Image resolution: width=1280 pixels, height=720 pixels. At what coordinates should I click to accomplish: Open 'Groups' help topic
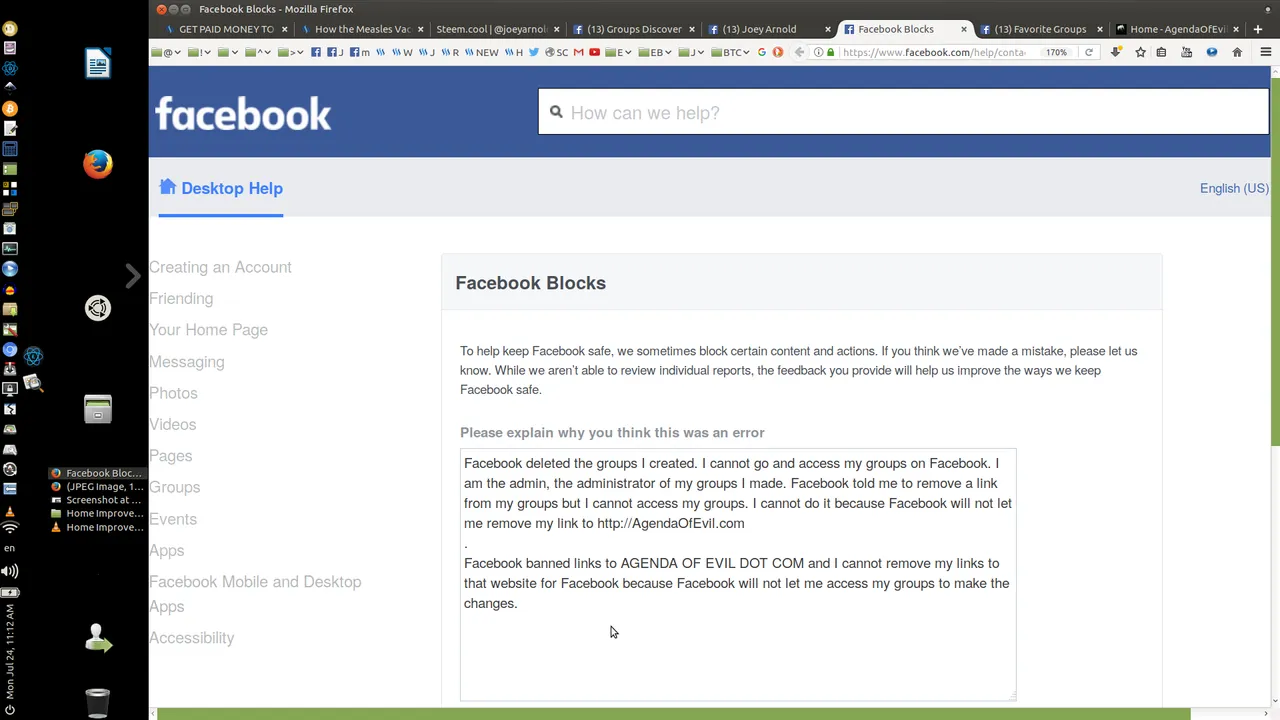175,487
